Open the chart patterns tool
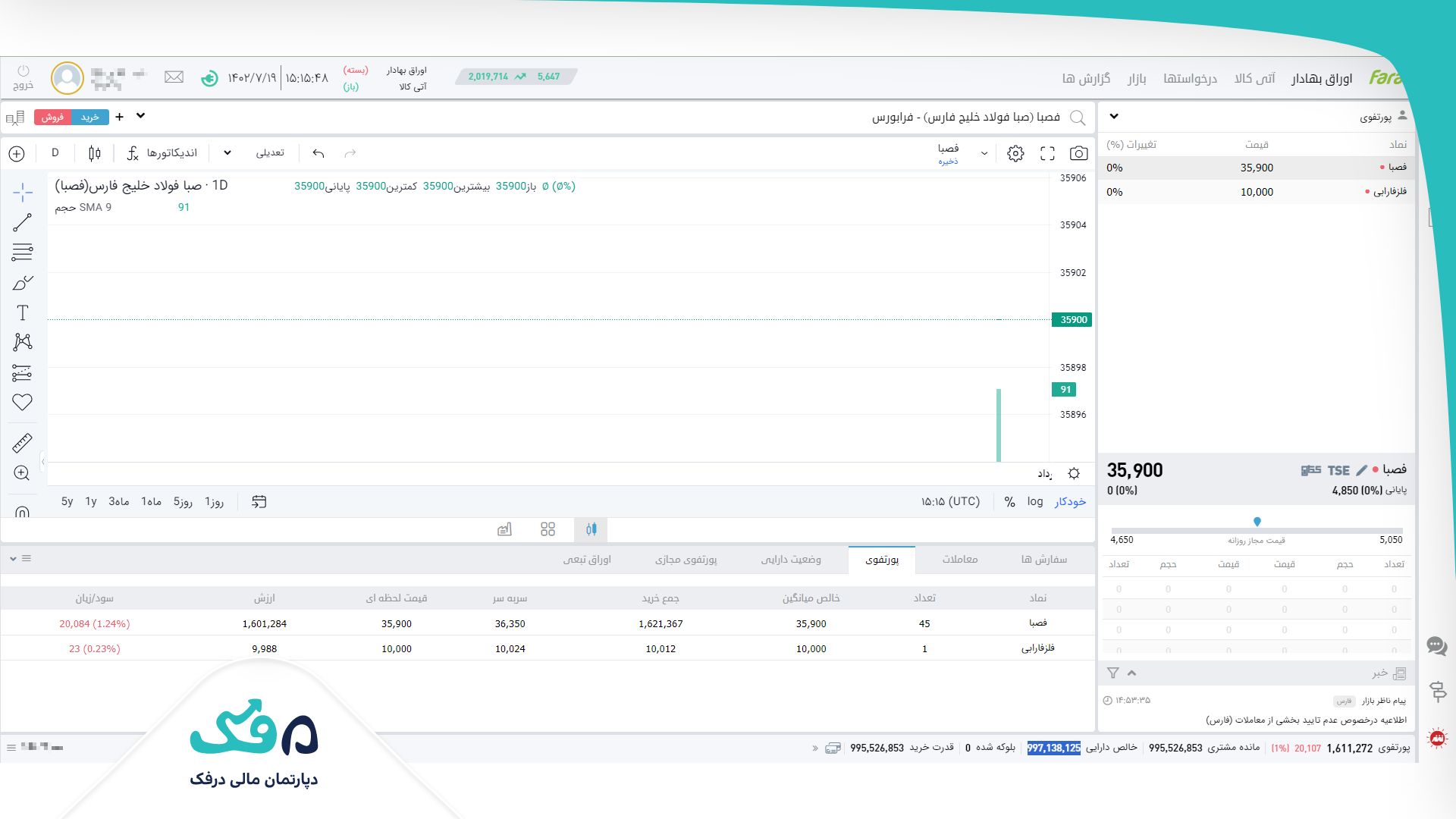The height and width of the screenshot is (819, 1456). (23, 342)
